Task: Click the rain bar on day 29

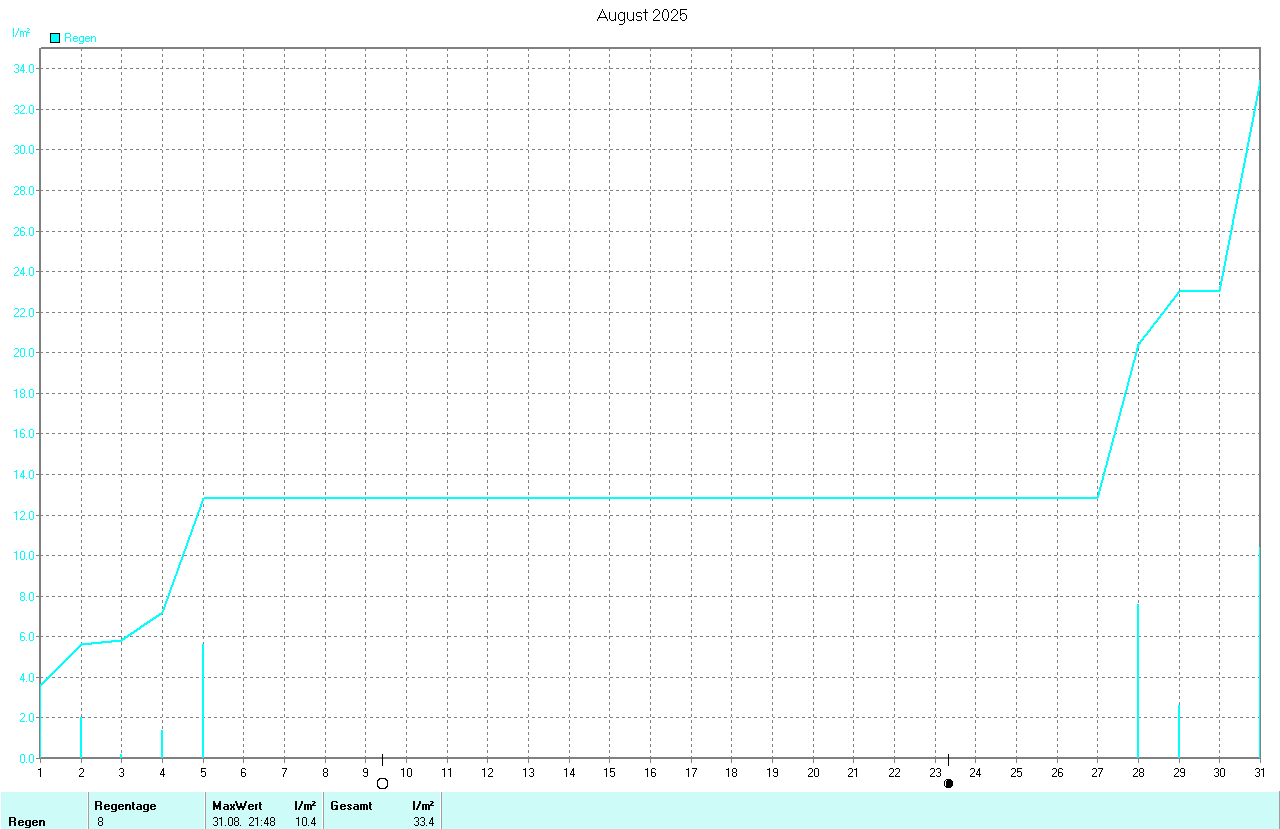Action: [x=1179, y=730]
